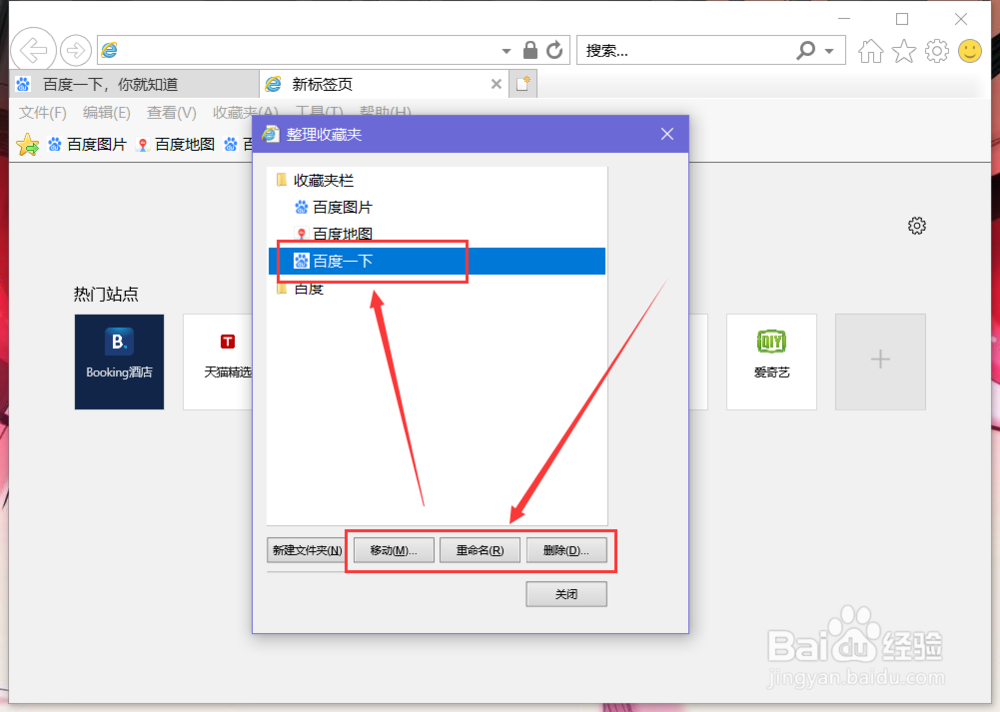Click the Internet Explorer icon in address bar
The width and height of the screenshot is (1000, 712).
[110, 50]
